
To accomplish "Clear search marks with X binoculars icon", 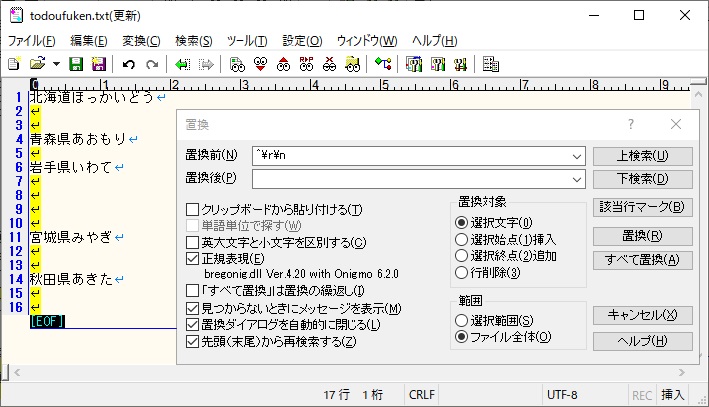I will 330,64.
